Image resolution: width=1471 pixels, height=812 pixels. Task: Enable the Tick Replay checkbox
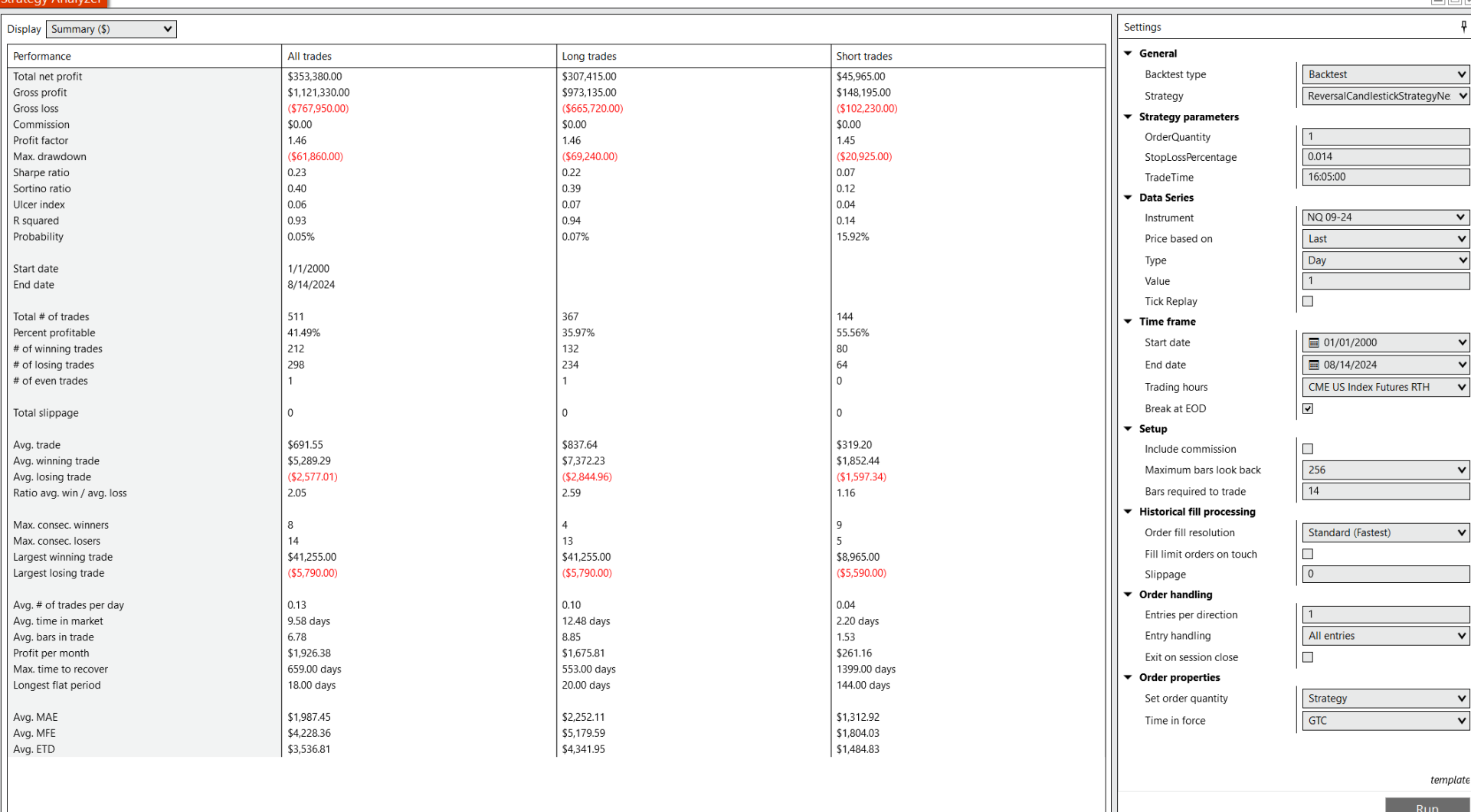(1308, 301)
